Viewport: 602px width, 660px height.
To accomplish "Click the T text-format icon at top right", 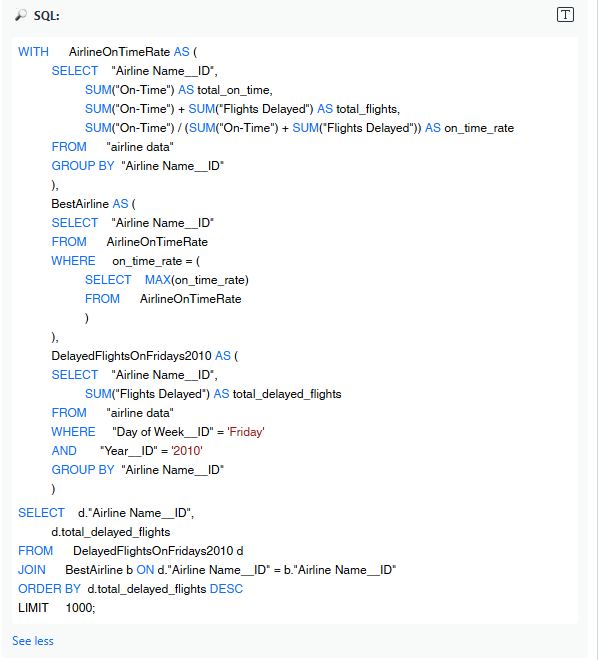I will pyautogui.click(x=566, y=14).
